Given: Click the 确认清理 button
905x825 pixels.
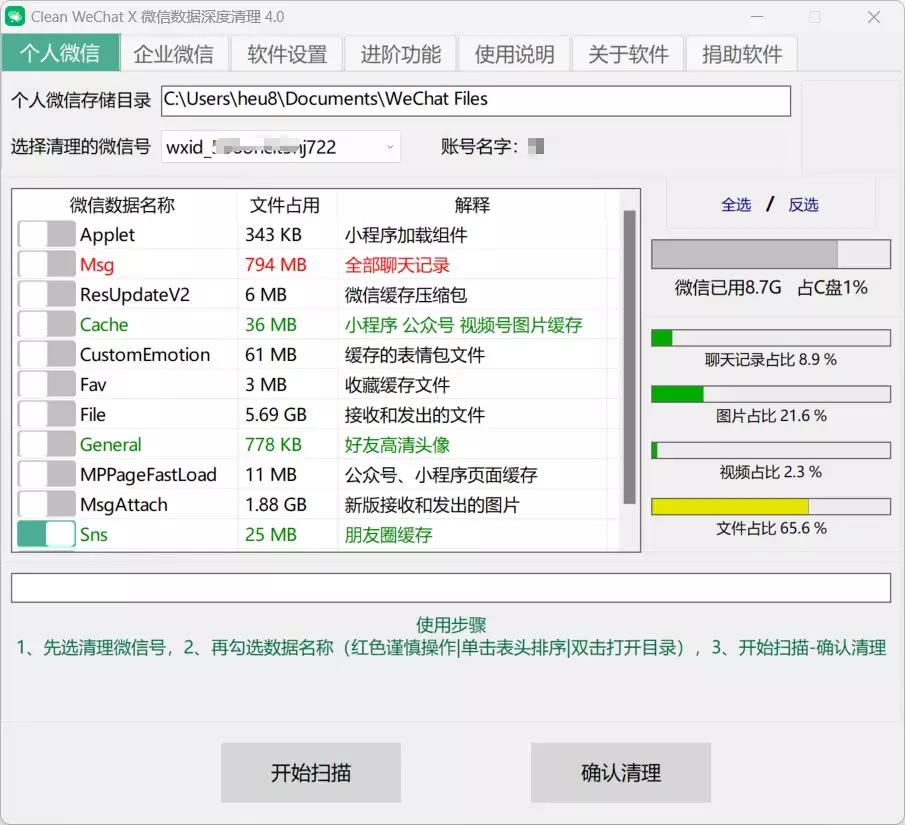Looking at the screenshot, I should [x=620, y=772].
